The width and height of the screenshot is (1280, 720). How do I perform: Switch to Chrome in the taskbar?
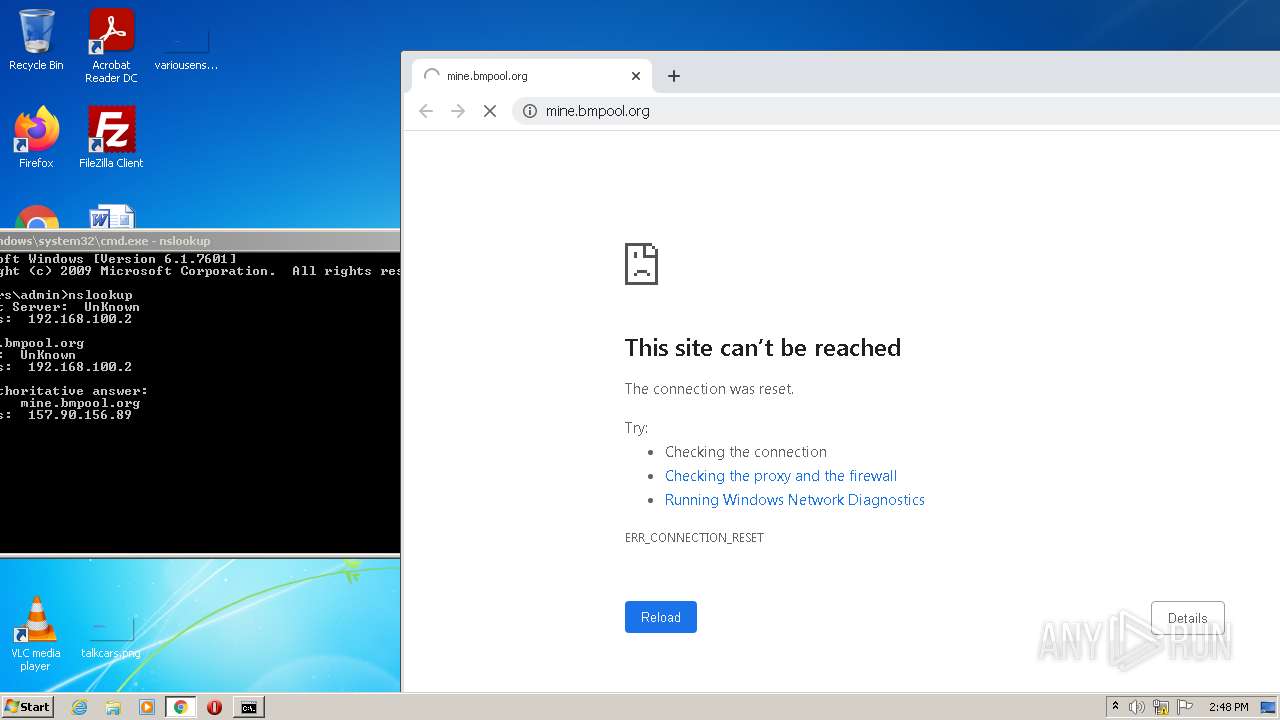(180, 707)
